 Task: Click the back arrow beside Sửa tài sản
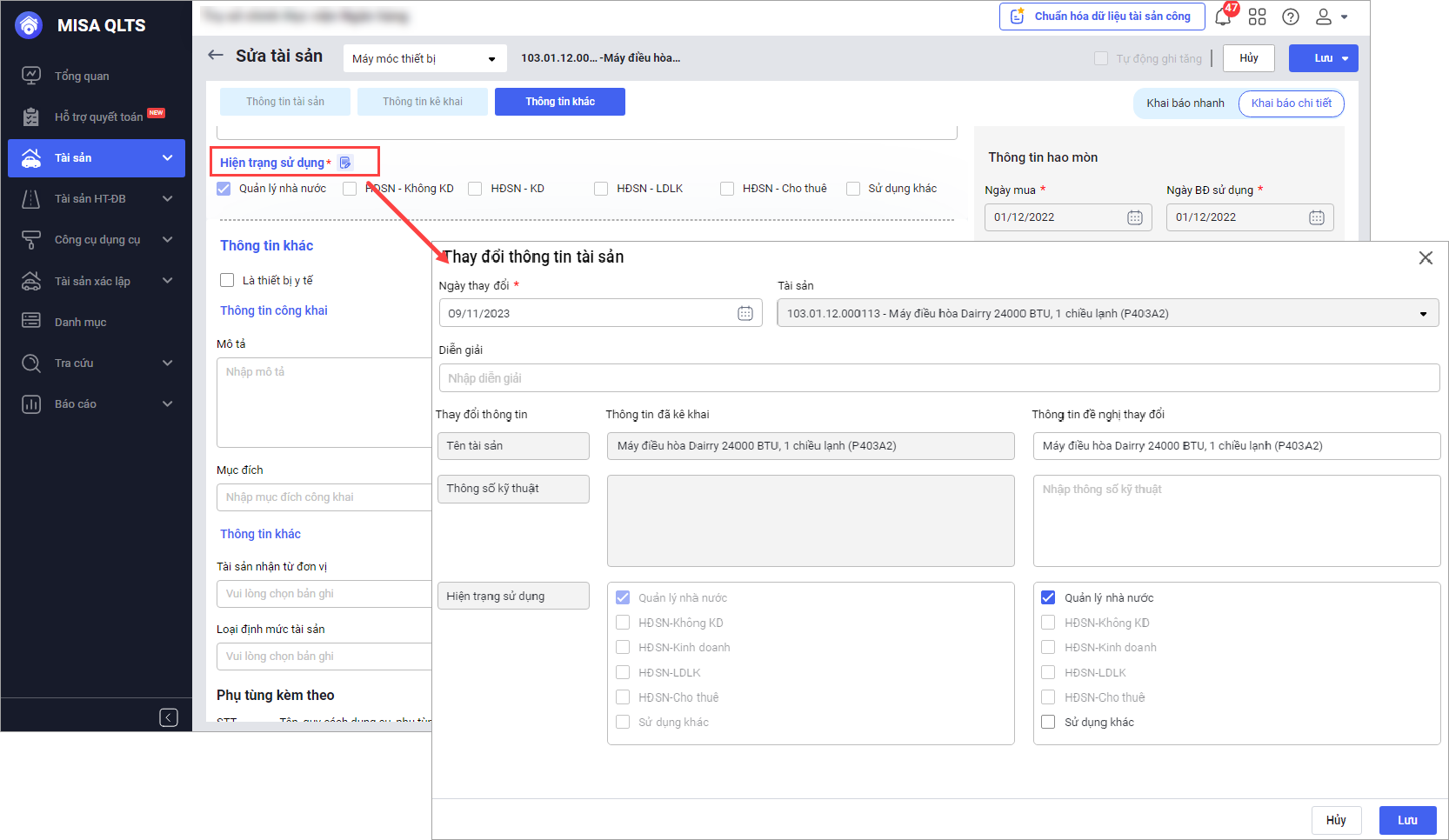[216, 56]
